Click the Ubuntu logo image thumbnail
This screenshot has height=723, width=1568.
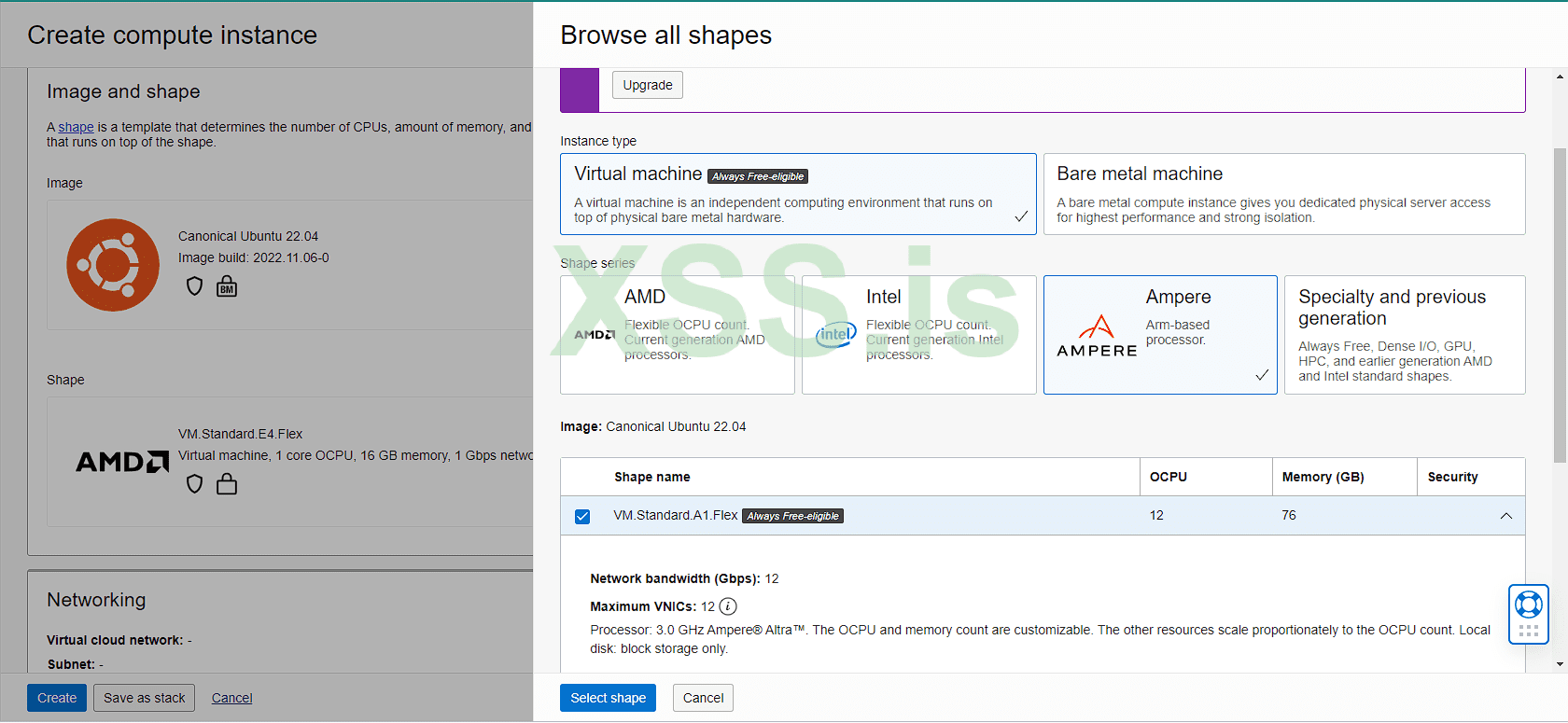pos(113,265)
